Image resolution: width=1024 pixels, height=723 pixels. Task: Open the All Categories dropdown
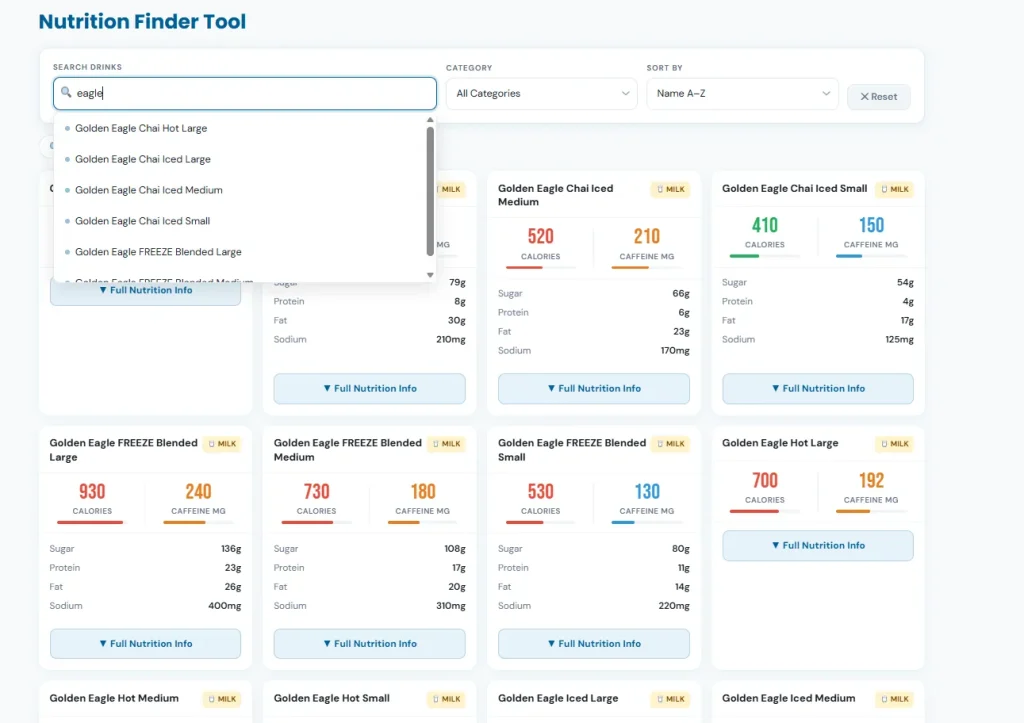(541, 94)
